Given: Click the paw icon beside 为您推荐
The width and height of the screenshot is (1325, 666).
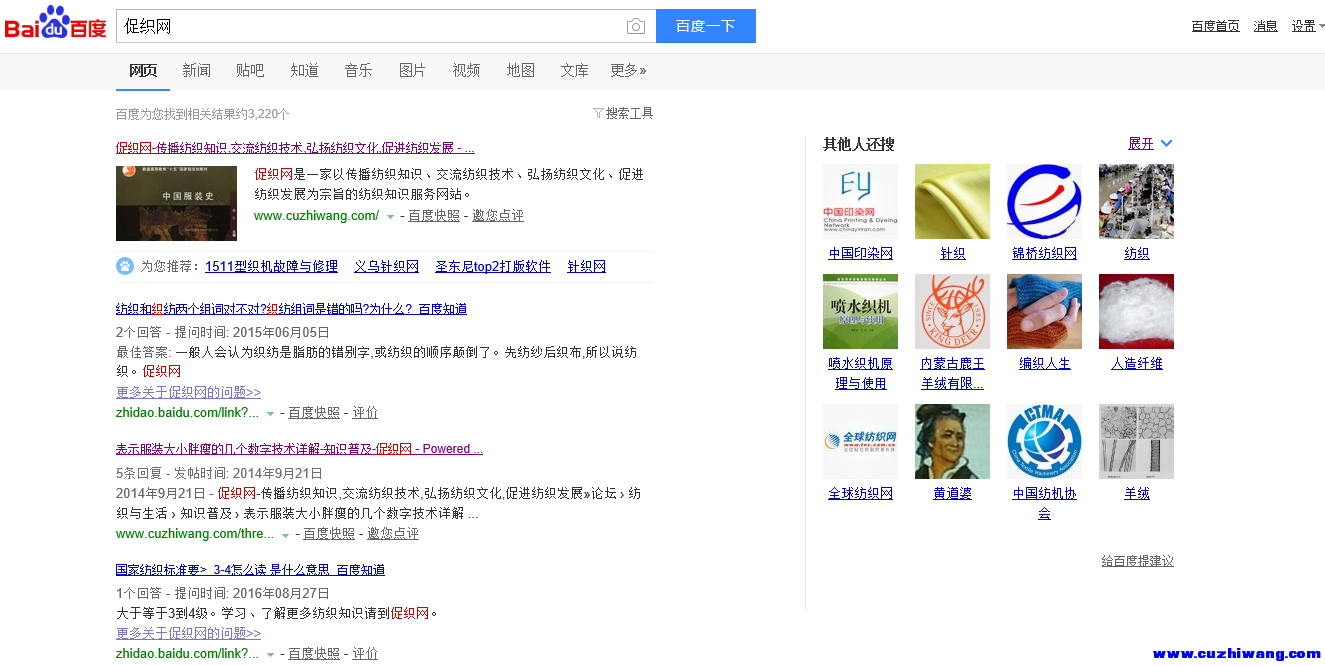Looking at the screenshot, I should (x=125, y=266).
